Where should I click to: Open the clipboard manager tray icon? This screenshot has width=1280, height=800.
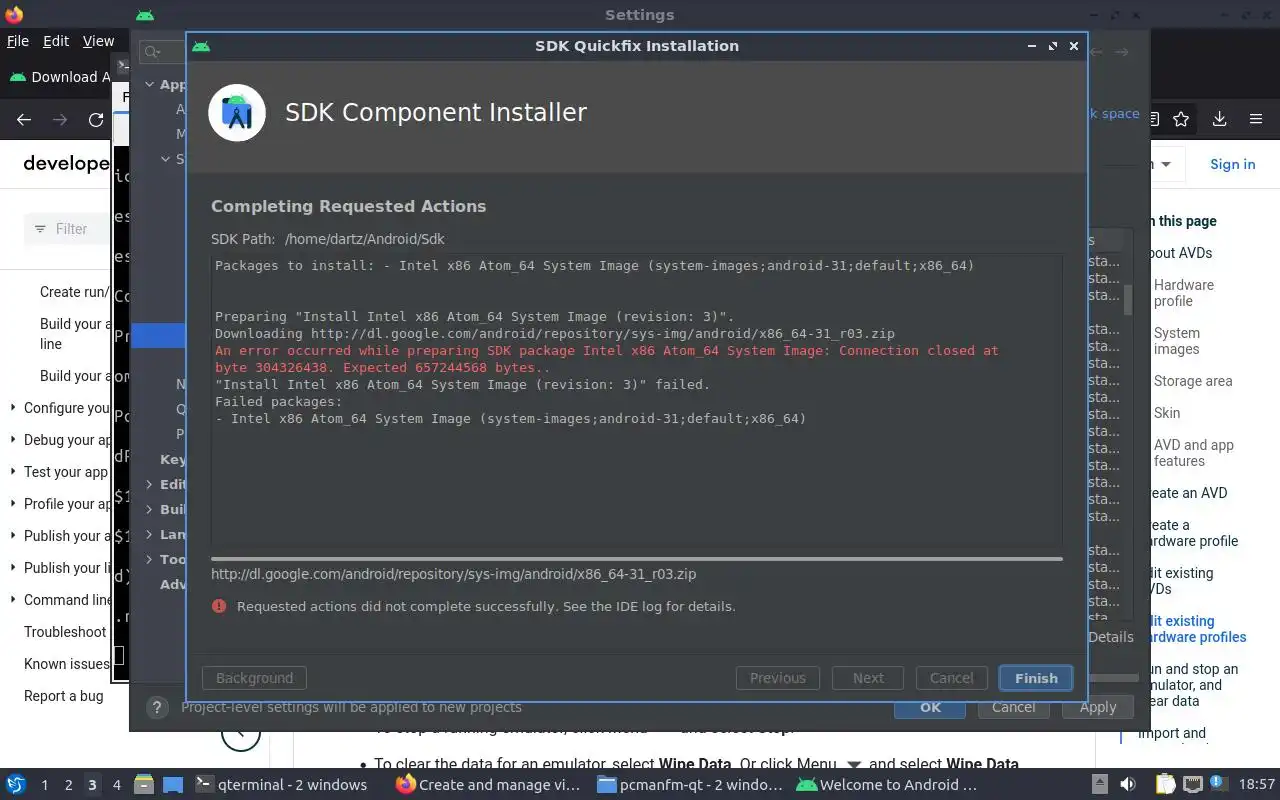pos(1165,785)
